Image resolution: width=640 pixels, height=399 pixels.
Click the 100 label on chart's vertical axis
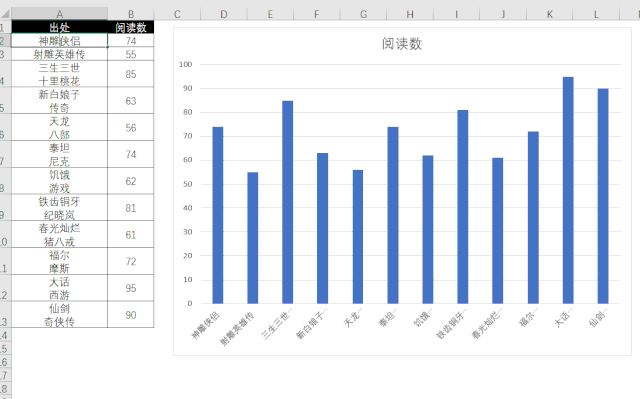click(x=185, y=64)
